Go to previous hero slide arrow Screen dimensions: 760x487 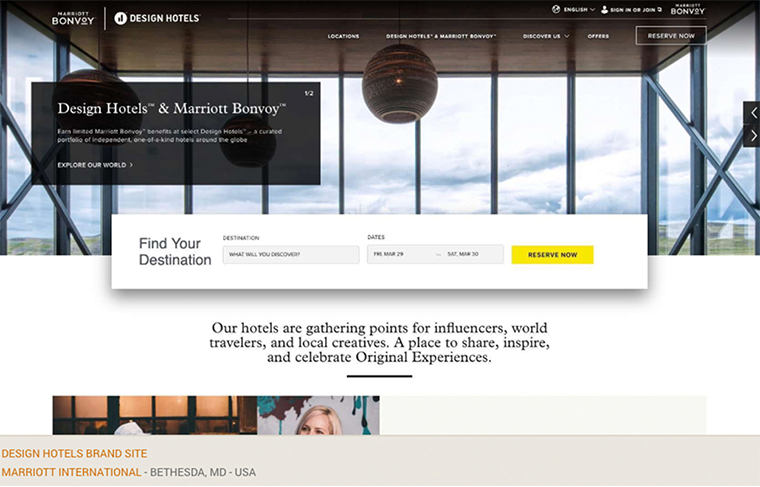click(753, 113)
